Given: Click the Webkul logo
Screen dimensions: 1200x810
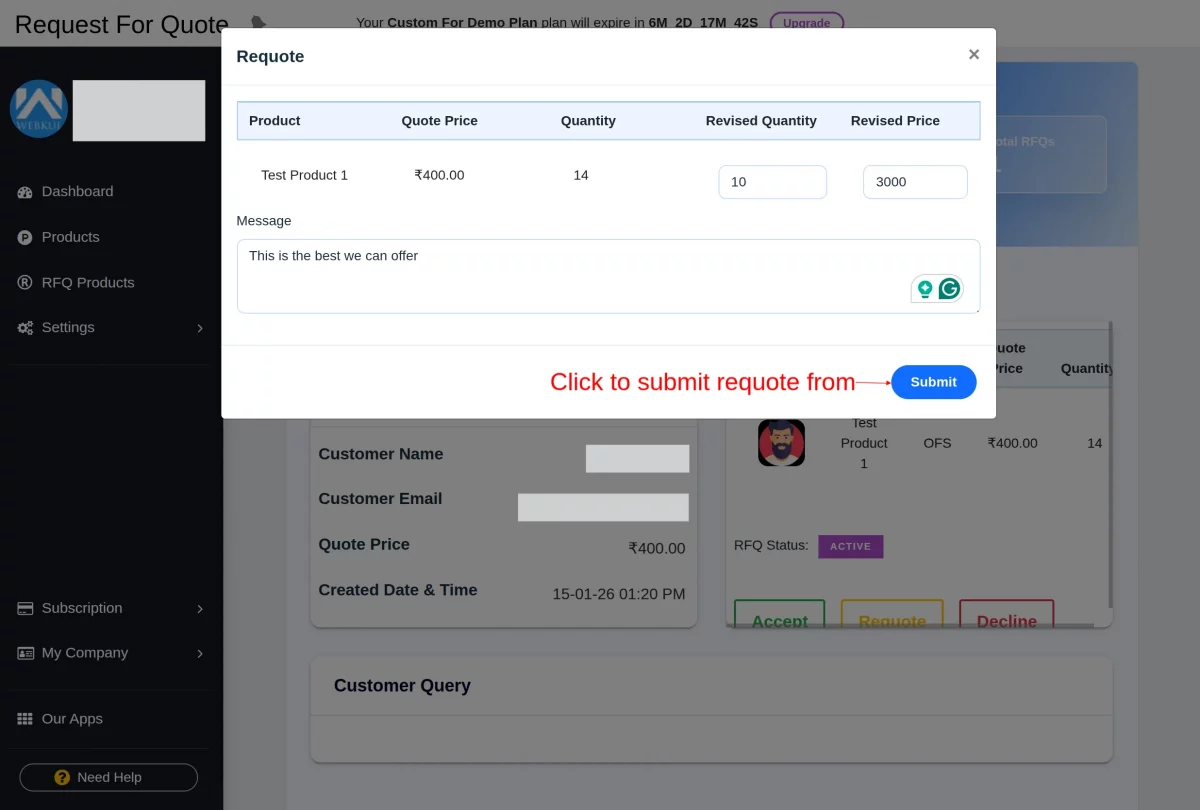Looking at the screenshot, I should point(38,109).
